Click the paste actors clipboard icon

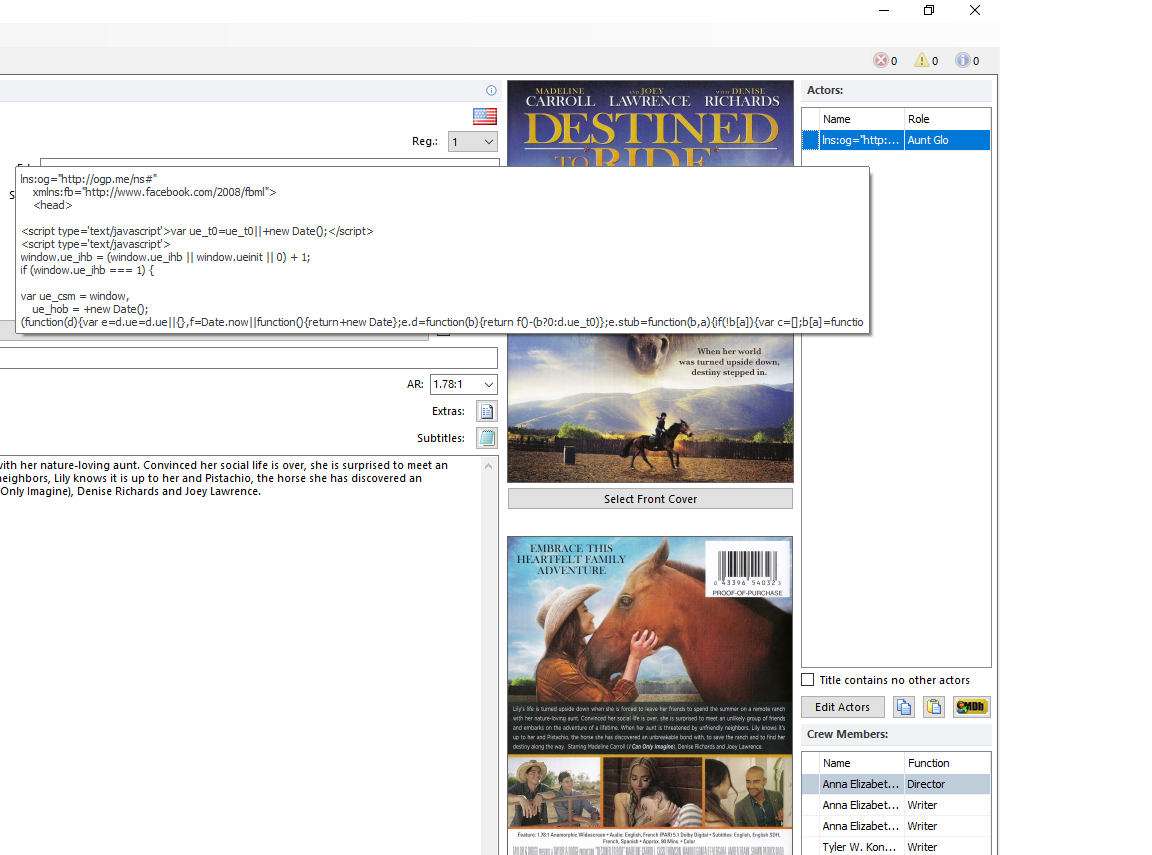click(x=934, y=707)
